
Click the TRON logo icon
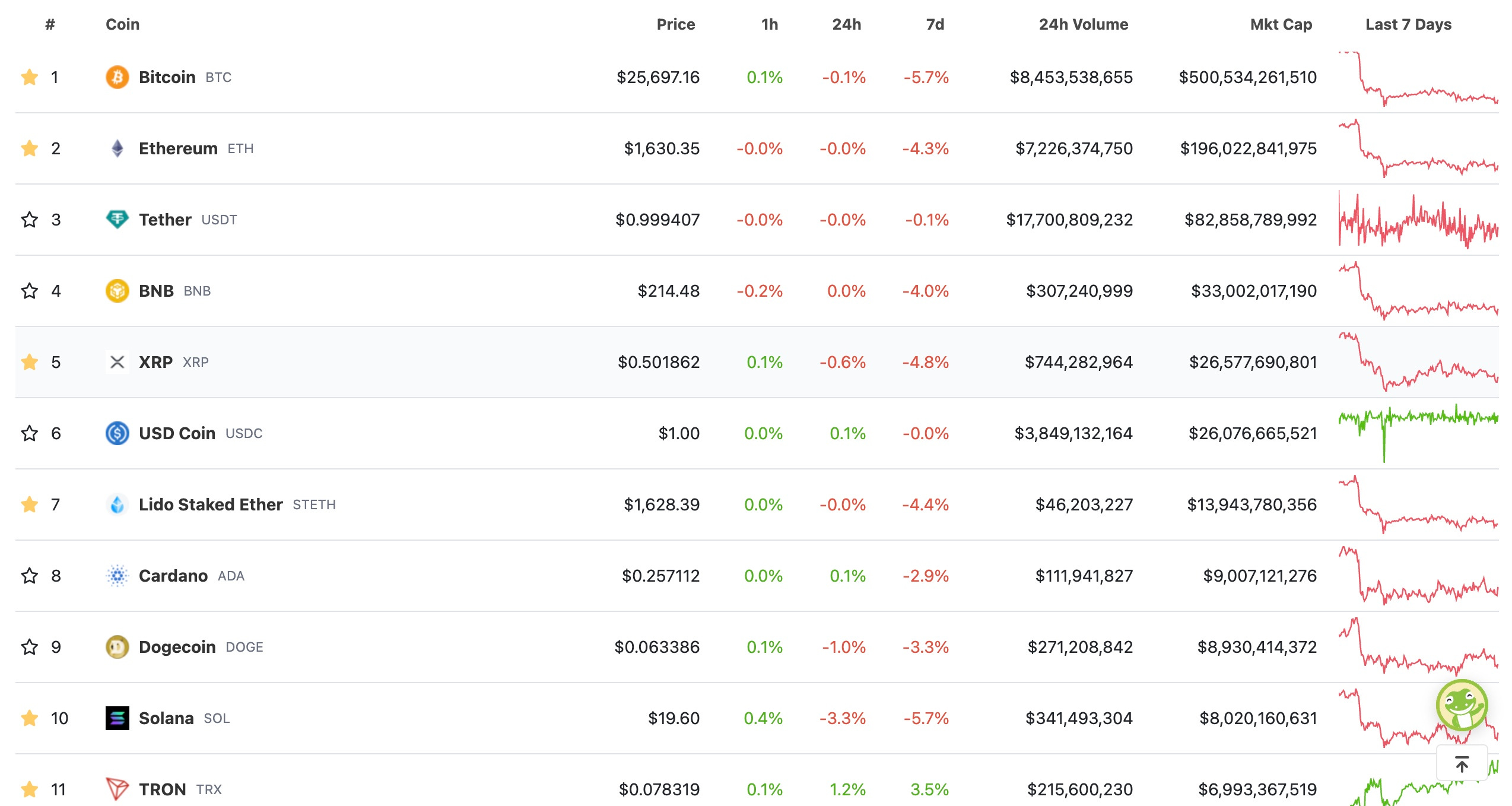(117, 789)
